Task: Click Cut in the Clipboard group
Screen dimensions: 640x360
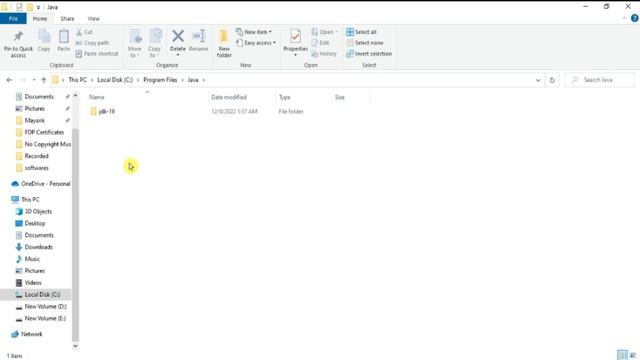Action: tap(84, 32)
